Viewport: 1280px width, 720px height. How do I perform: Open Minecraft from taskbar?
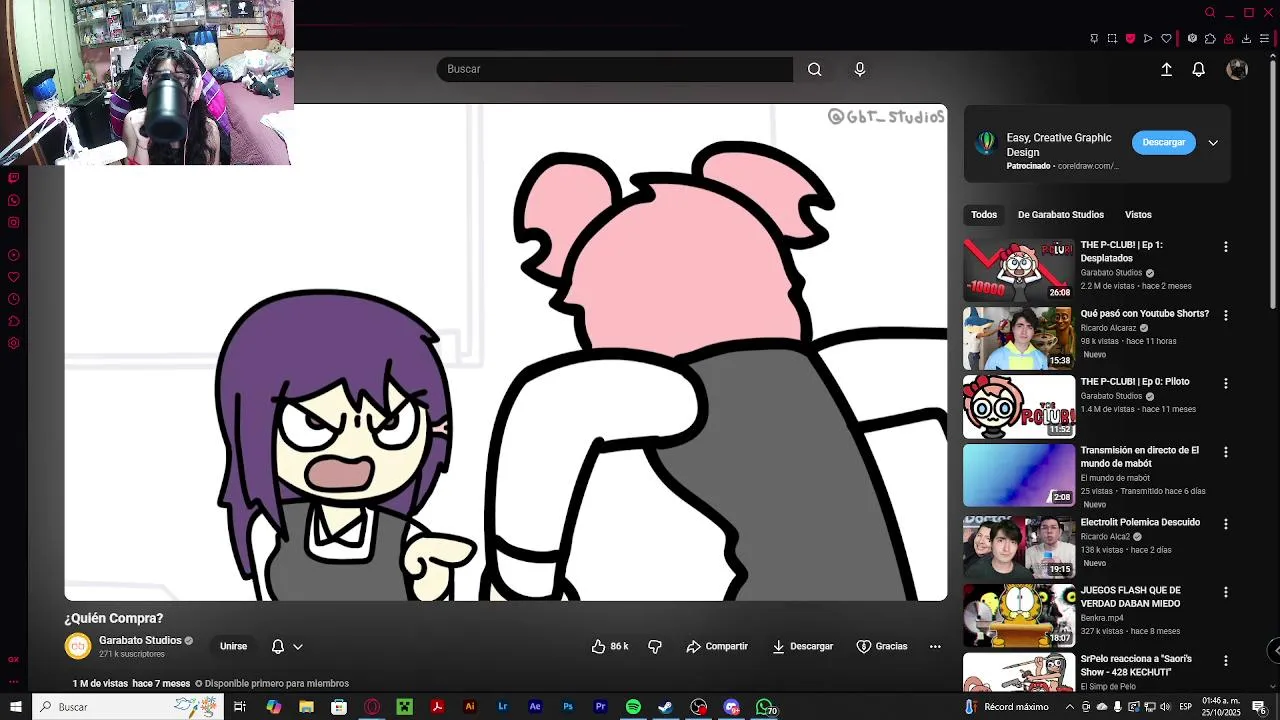404,707
